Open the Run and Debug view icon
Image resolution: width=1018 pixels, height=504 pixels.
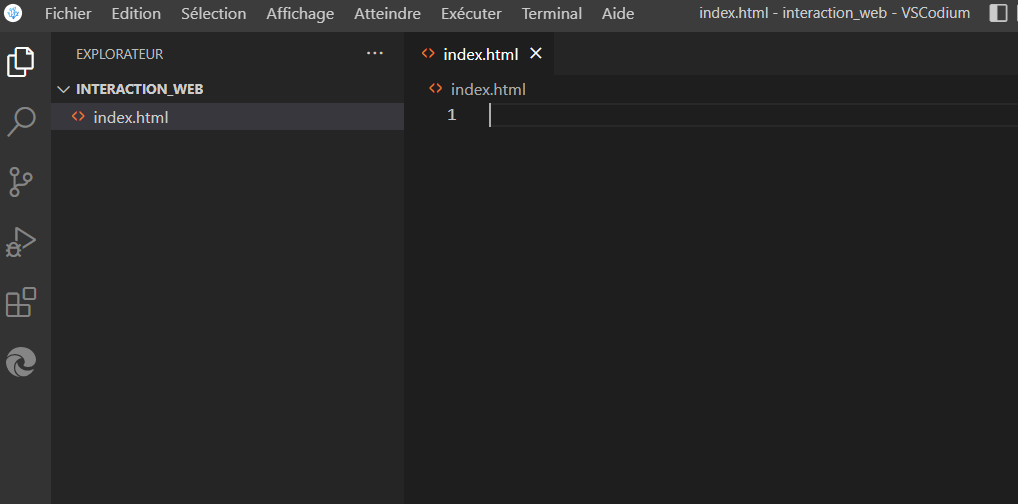tap(21, 242)
